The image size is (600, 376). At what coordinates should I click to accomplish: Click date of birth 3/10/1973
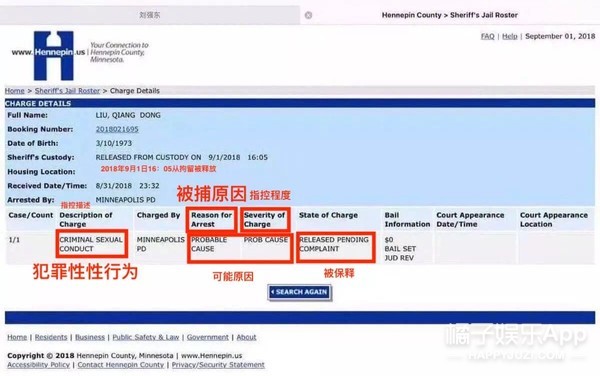(x=114, y=143)
